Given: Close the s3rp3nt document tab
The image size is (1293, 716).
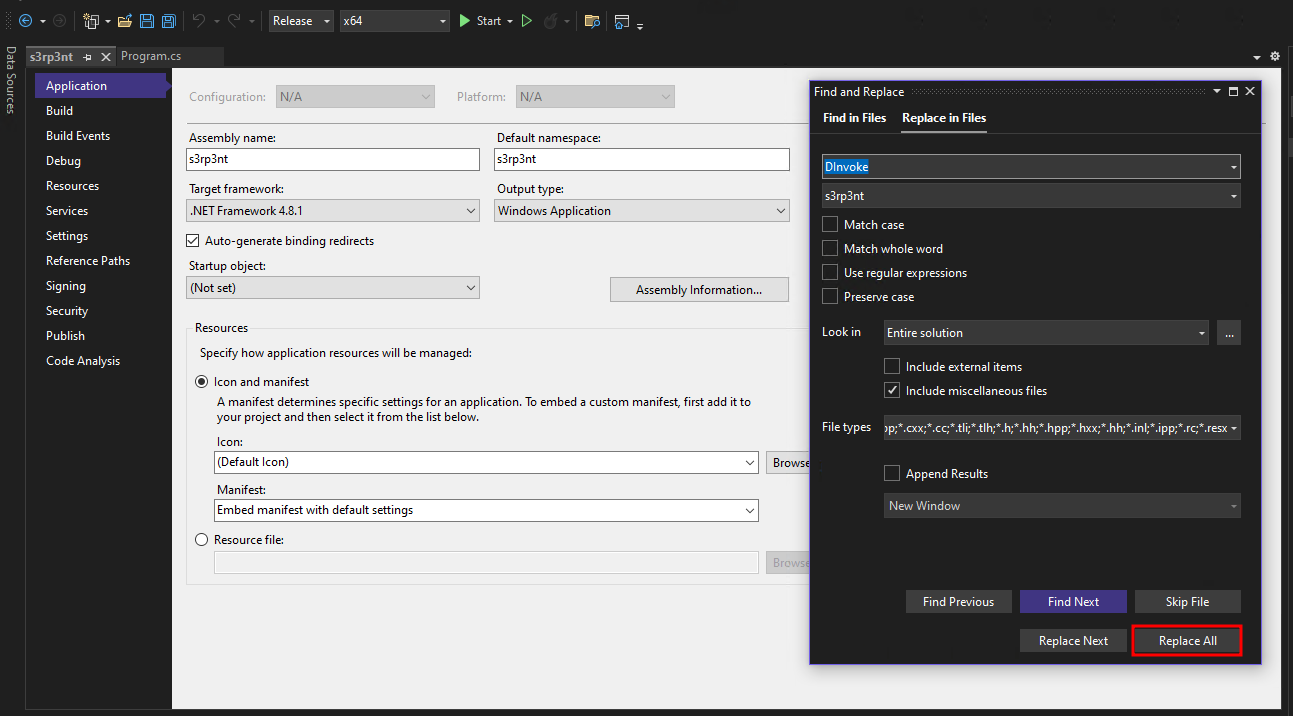Looking at the screenshot, I should pos(104,57).
